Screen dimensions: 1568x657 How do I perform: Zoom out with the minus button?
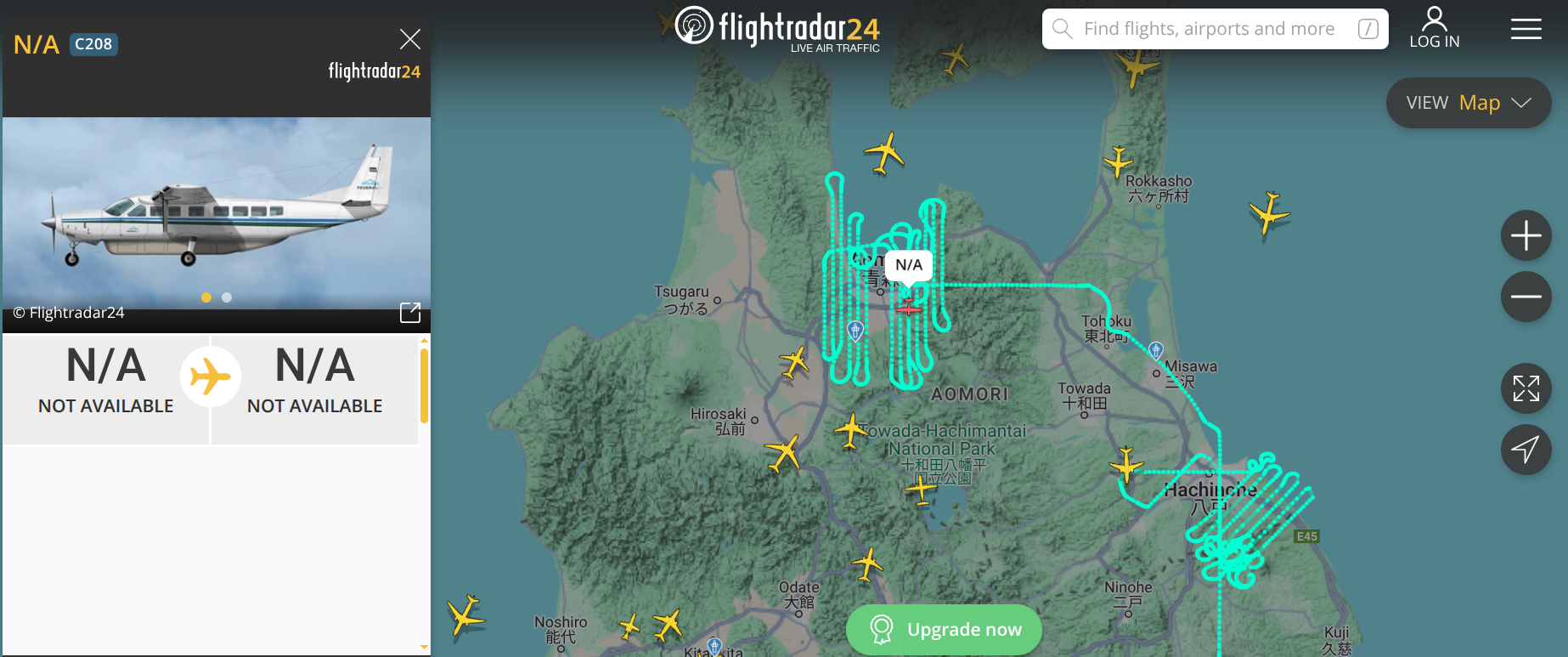[x=1526, y=297]
